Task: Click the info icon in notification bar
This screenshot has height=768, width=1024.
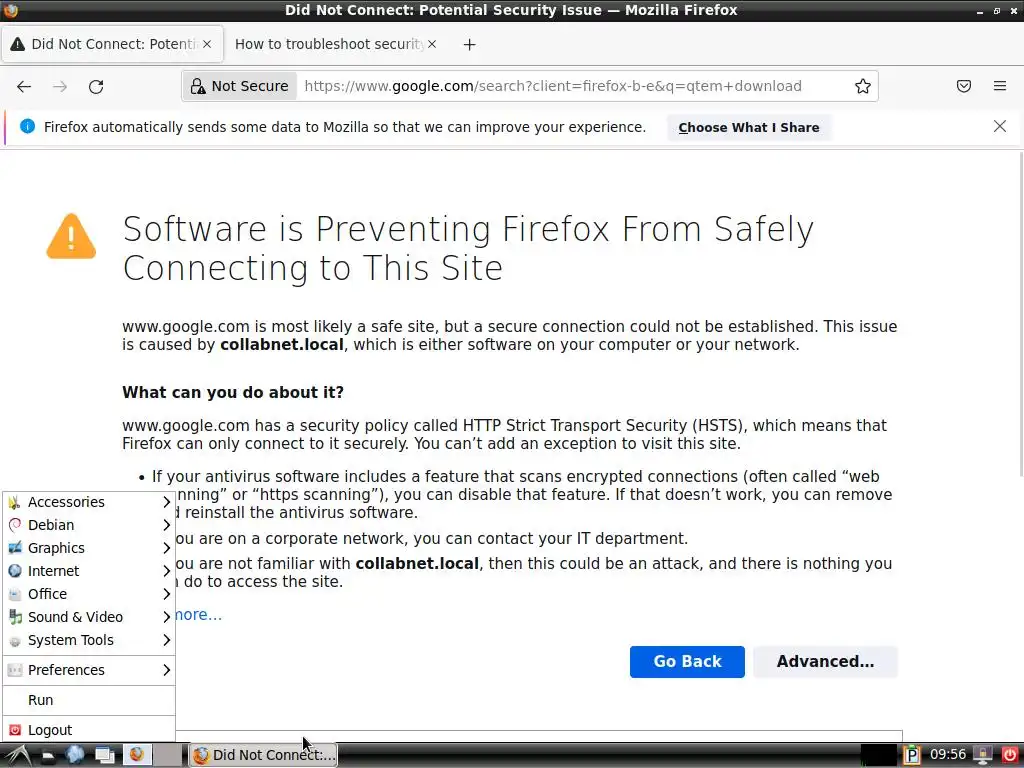Action: tap(27, 126)
